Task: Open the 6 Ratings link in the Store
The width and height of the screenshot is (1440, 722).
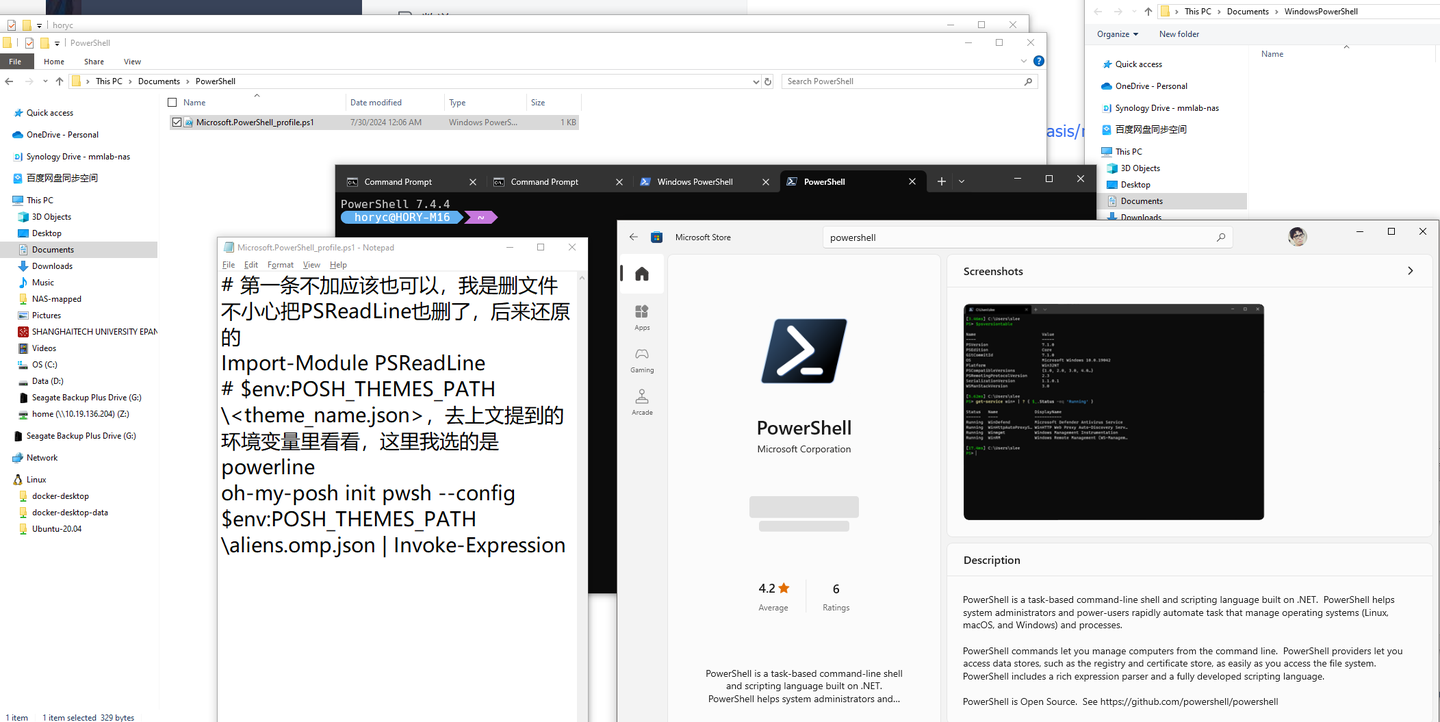Action: (835, 593)
